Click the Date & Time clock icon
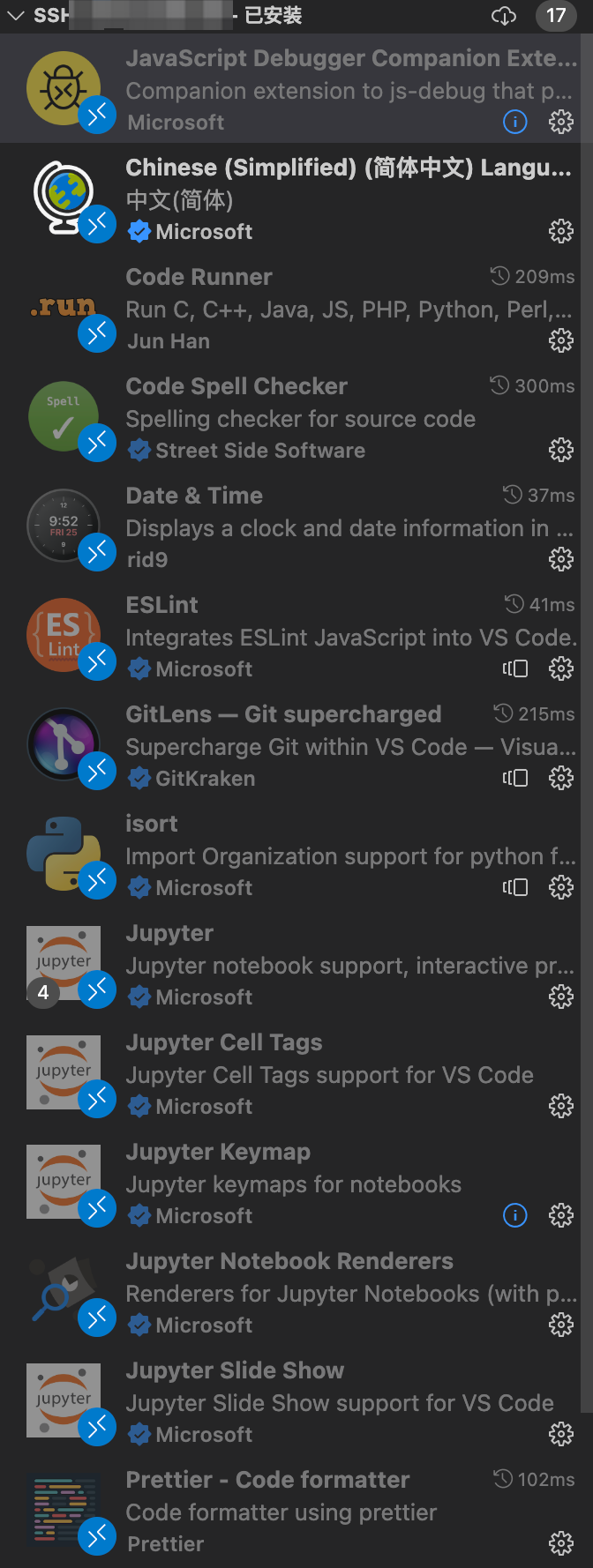Viewport: 593px width, 1568px height. point(64,524)
